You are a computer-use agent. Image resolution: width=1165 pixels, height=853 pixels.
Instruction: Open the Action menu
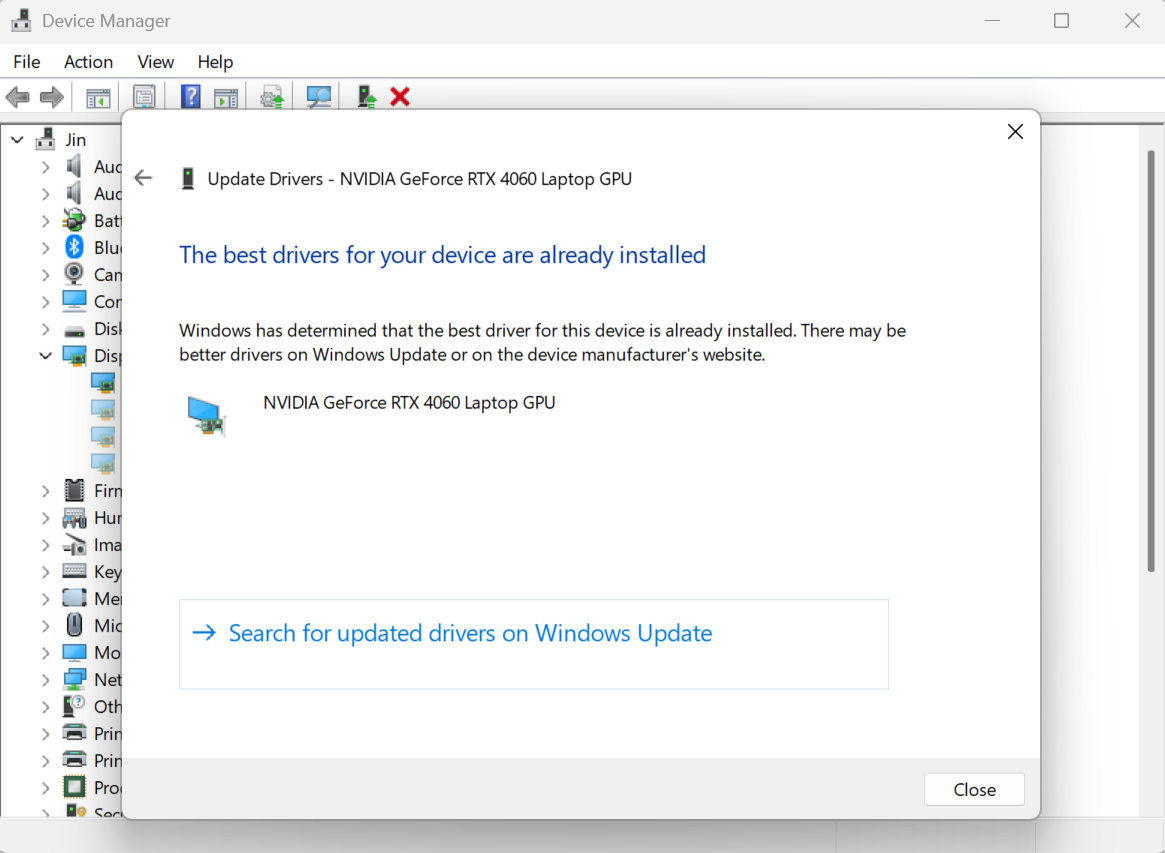88,62
